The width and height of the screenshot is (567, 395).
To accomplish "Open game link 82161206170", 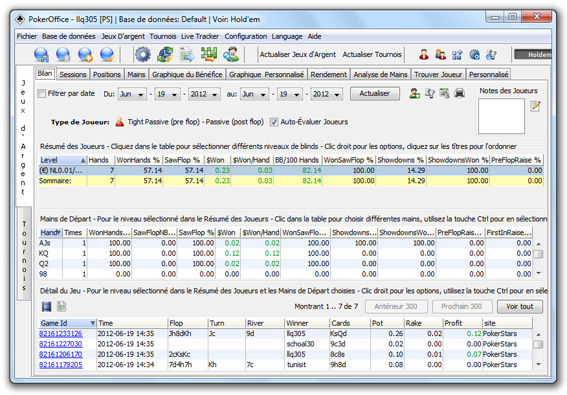I will click(61, 354).
